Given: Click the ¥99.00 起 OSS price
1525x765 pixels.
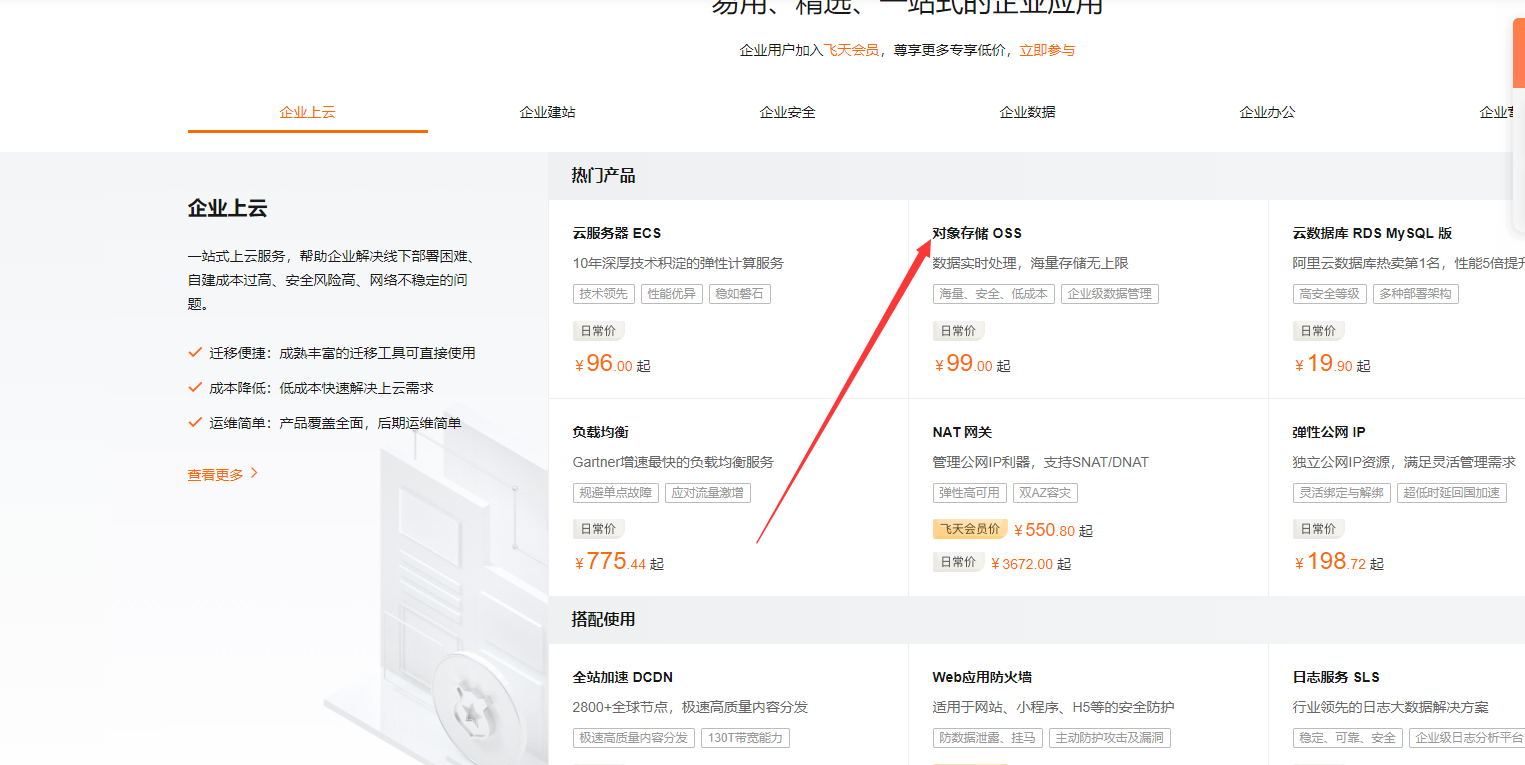Looking at the screenshot, I should [x=972, y=364].
